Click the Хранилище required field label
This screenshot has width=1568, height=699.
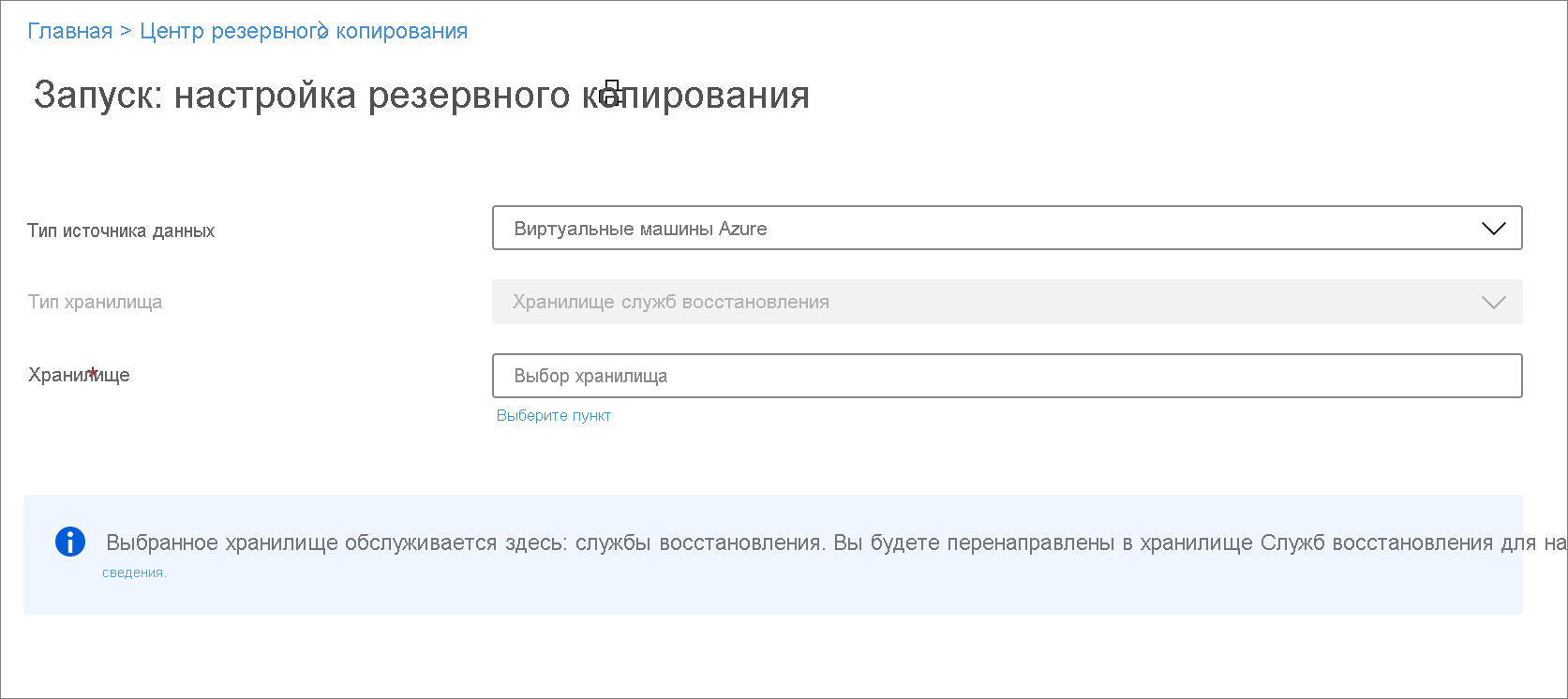tap(79, 375)
